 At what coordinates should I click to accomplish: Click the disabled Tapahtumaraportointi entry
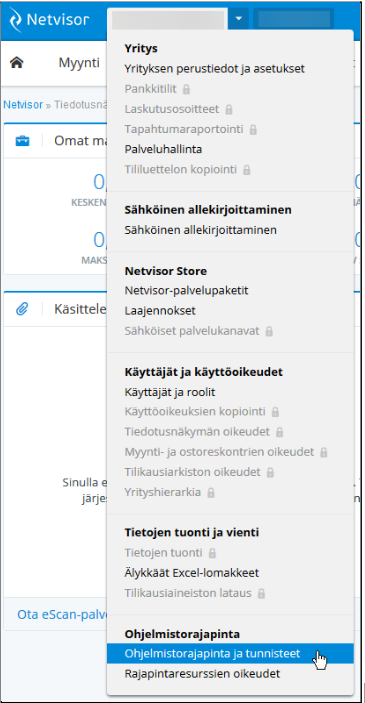(184, 129)
